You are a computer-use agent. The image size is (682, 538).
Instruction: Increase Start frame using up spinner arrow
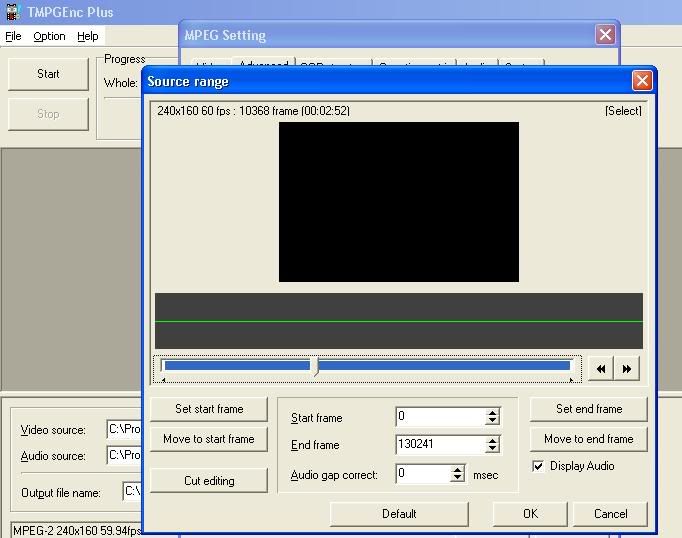click(492, 413)
